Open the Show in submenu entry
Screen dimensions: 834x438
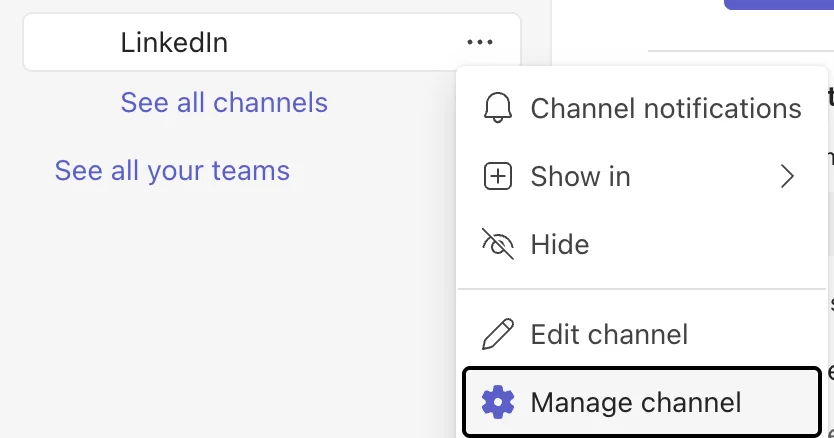641,176
